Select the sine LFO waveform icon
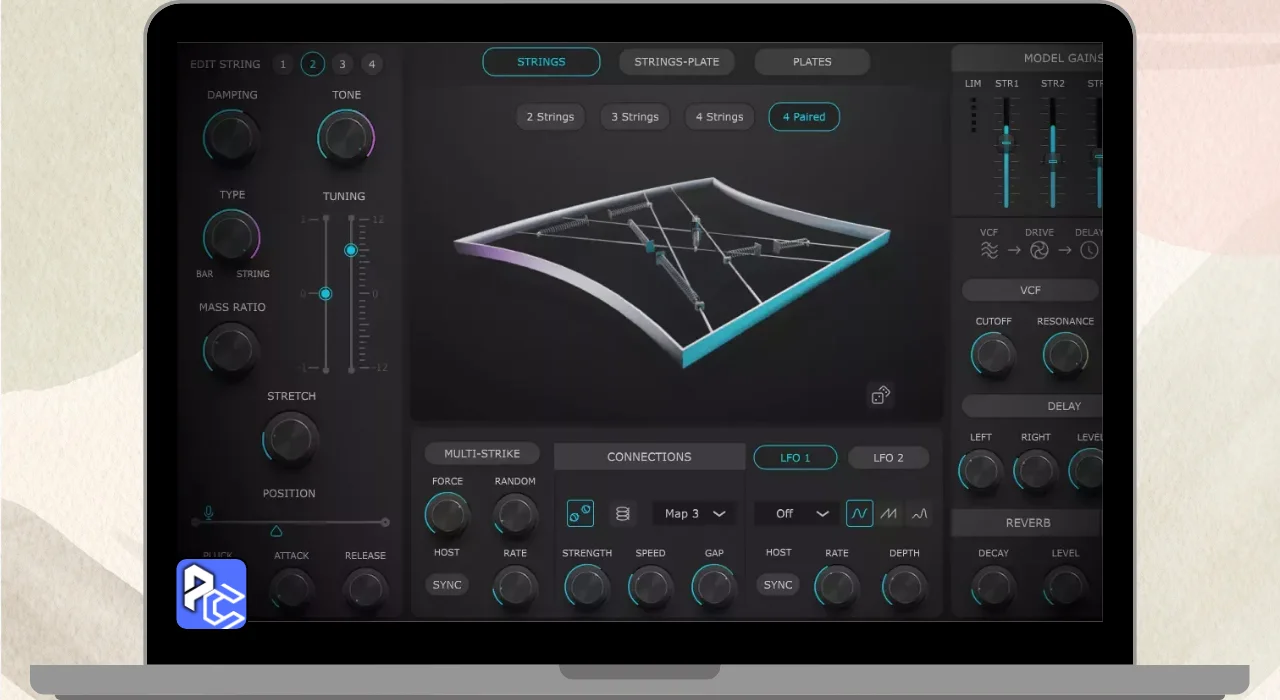 (859, 513)
